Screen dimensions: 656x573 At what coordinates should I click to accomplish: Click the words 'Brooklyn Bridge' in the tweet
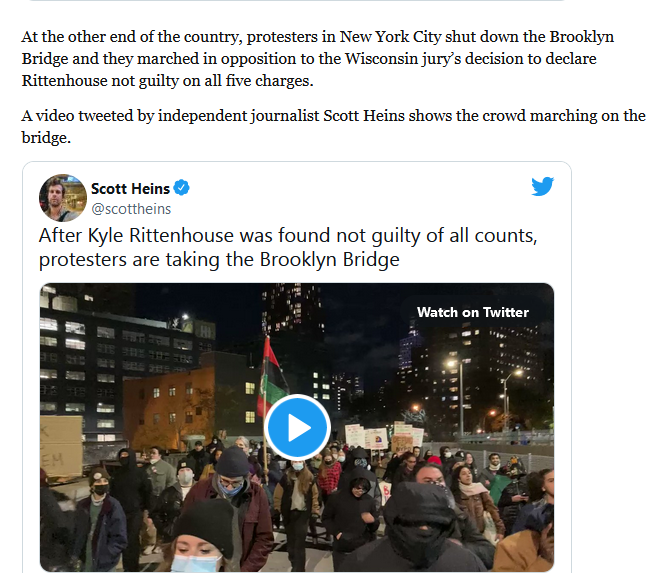coord(330,259)
